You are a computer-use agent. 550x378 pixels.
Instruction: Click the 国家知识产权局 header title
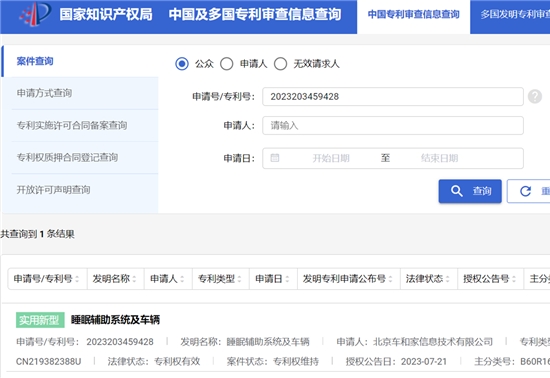coord(106,14)
